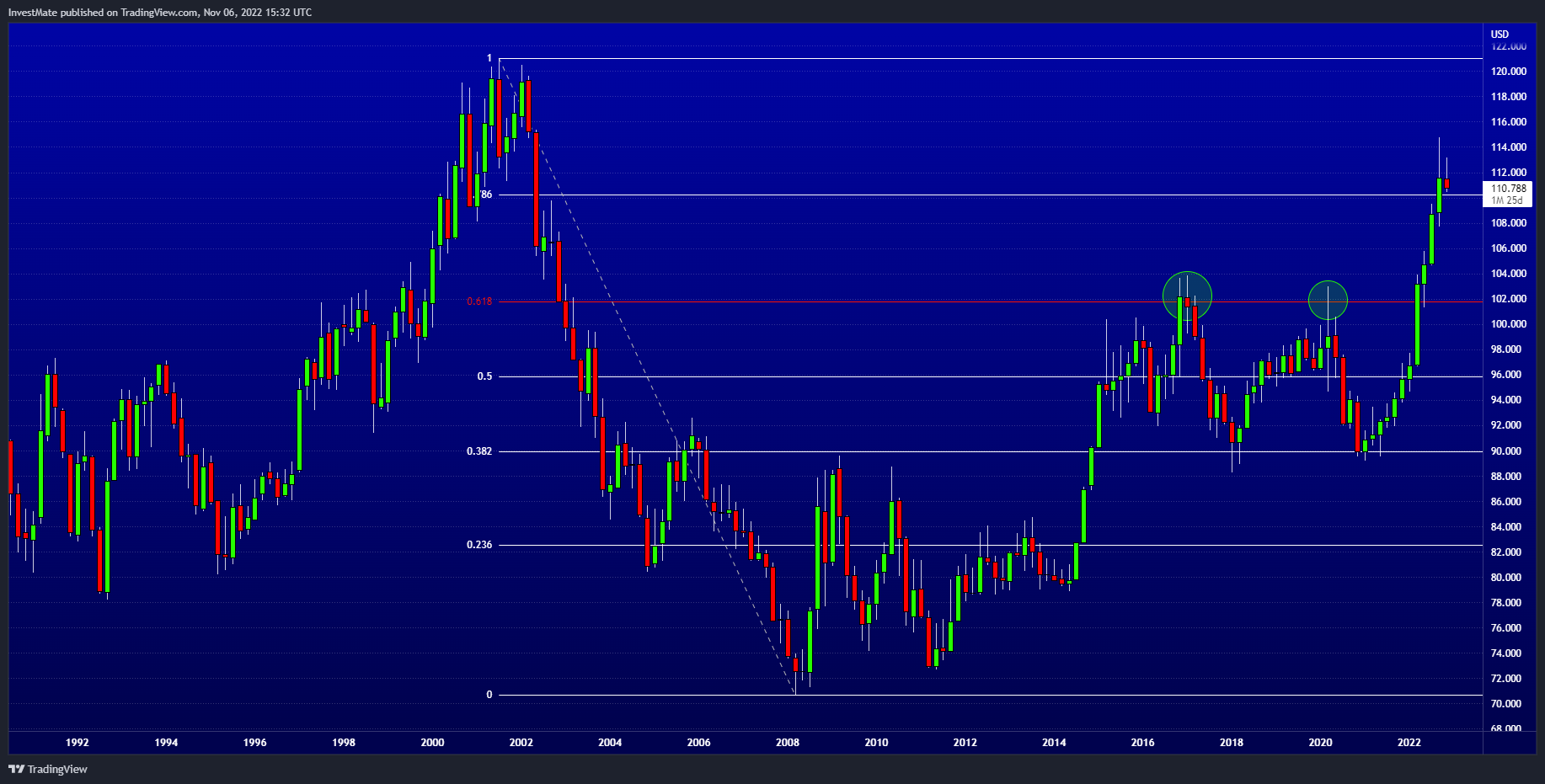Select Fibonacci level label 0
Viewport: 1545px width, 784px height.
pyautogui.click(x=489, y=695)
